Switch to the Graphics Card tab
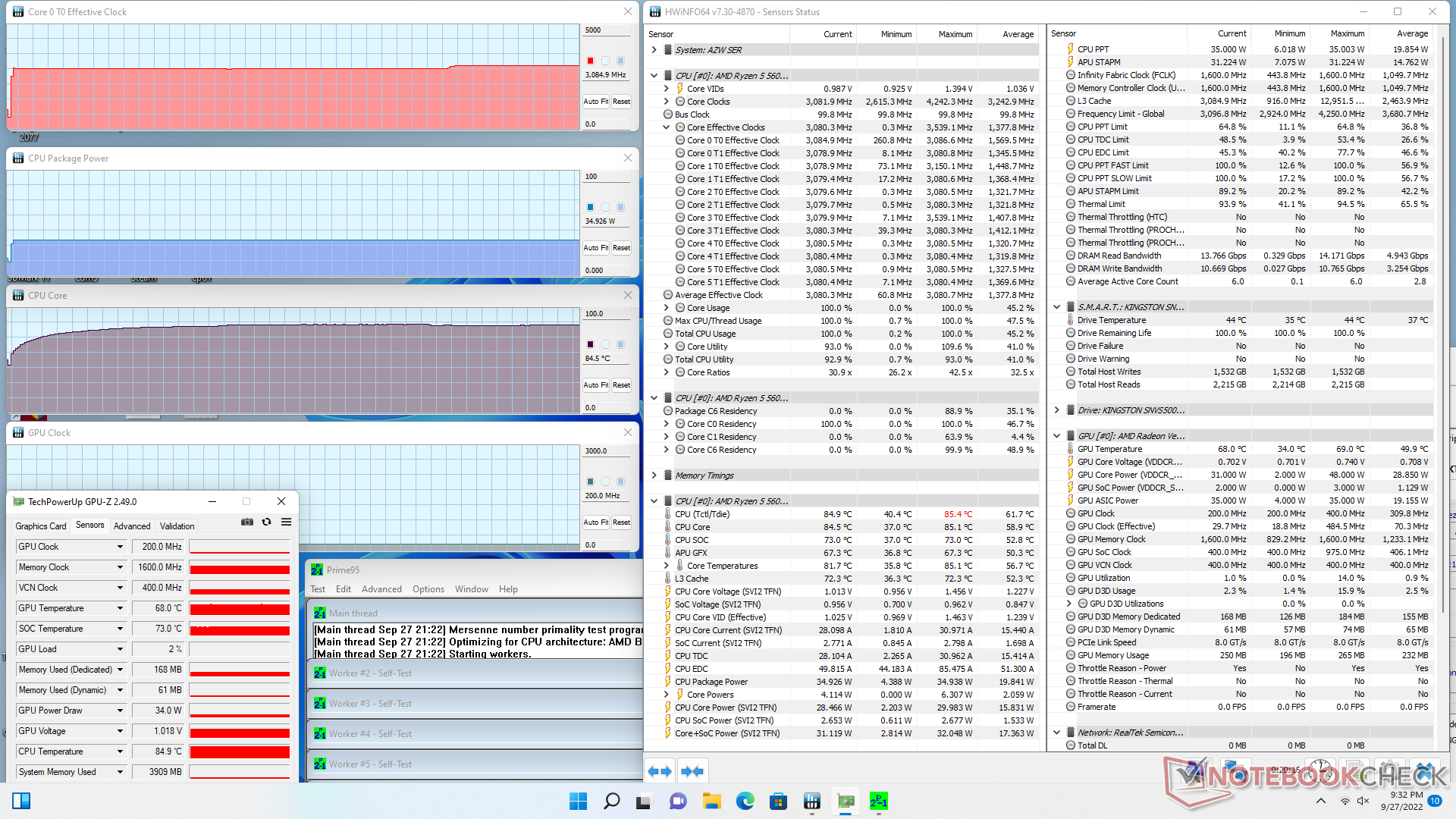The image size is (1456, 819). [41, 526]
